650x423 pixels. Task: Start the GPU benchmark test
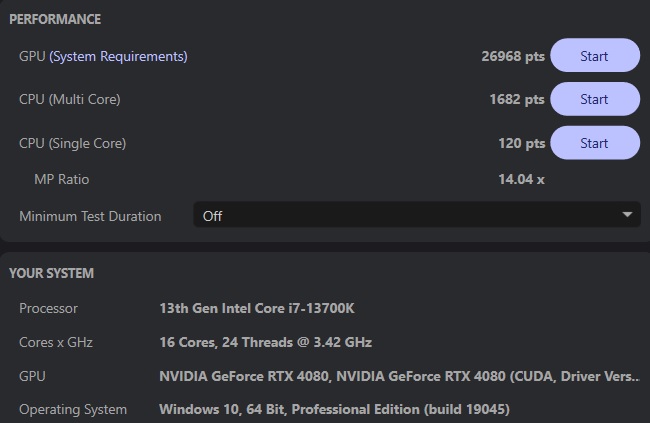pyautogui.click(x=594, y=56)
